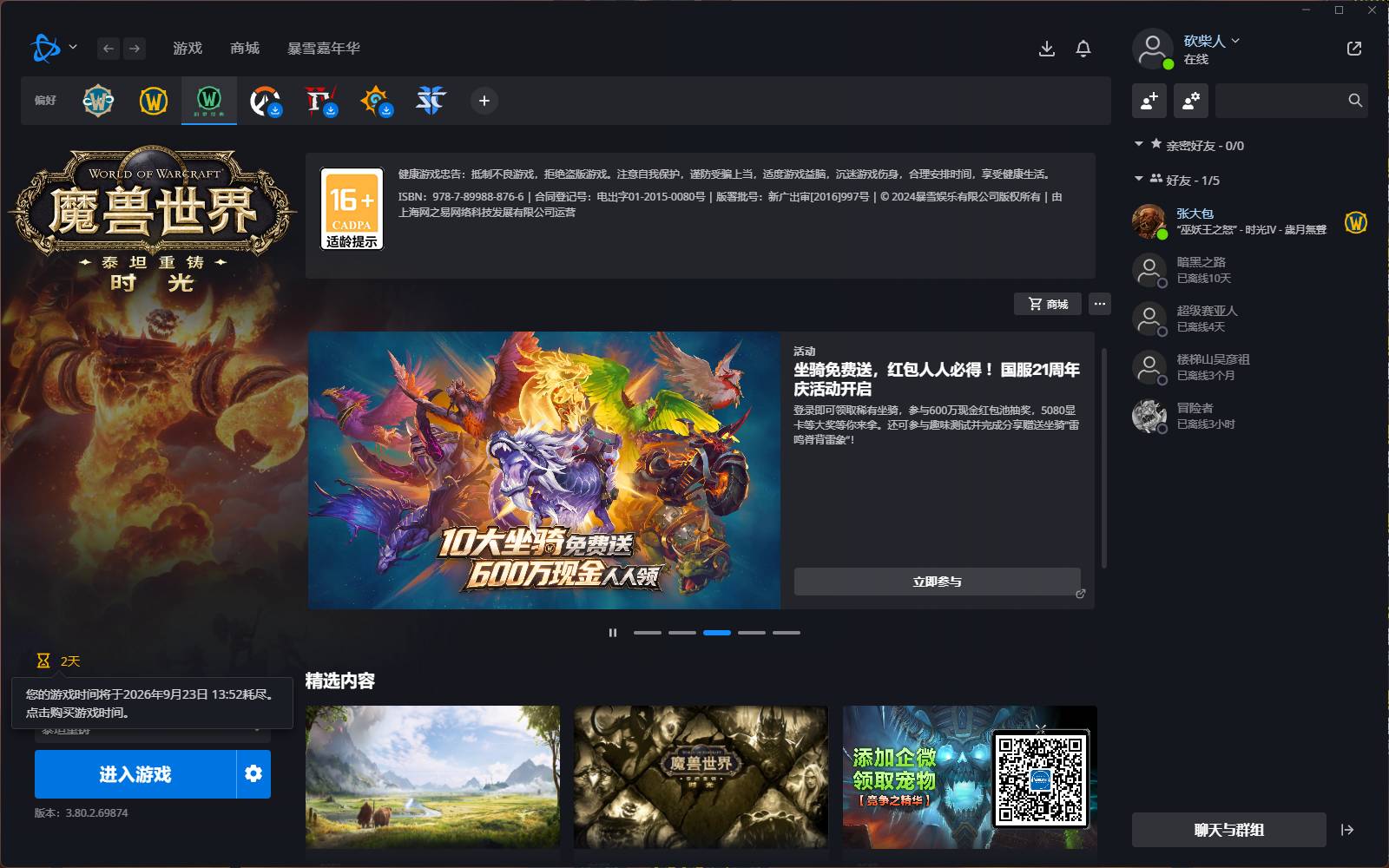Open the notifications bell

coord(1083,49)
